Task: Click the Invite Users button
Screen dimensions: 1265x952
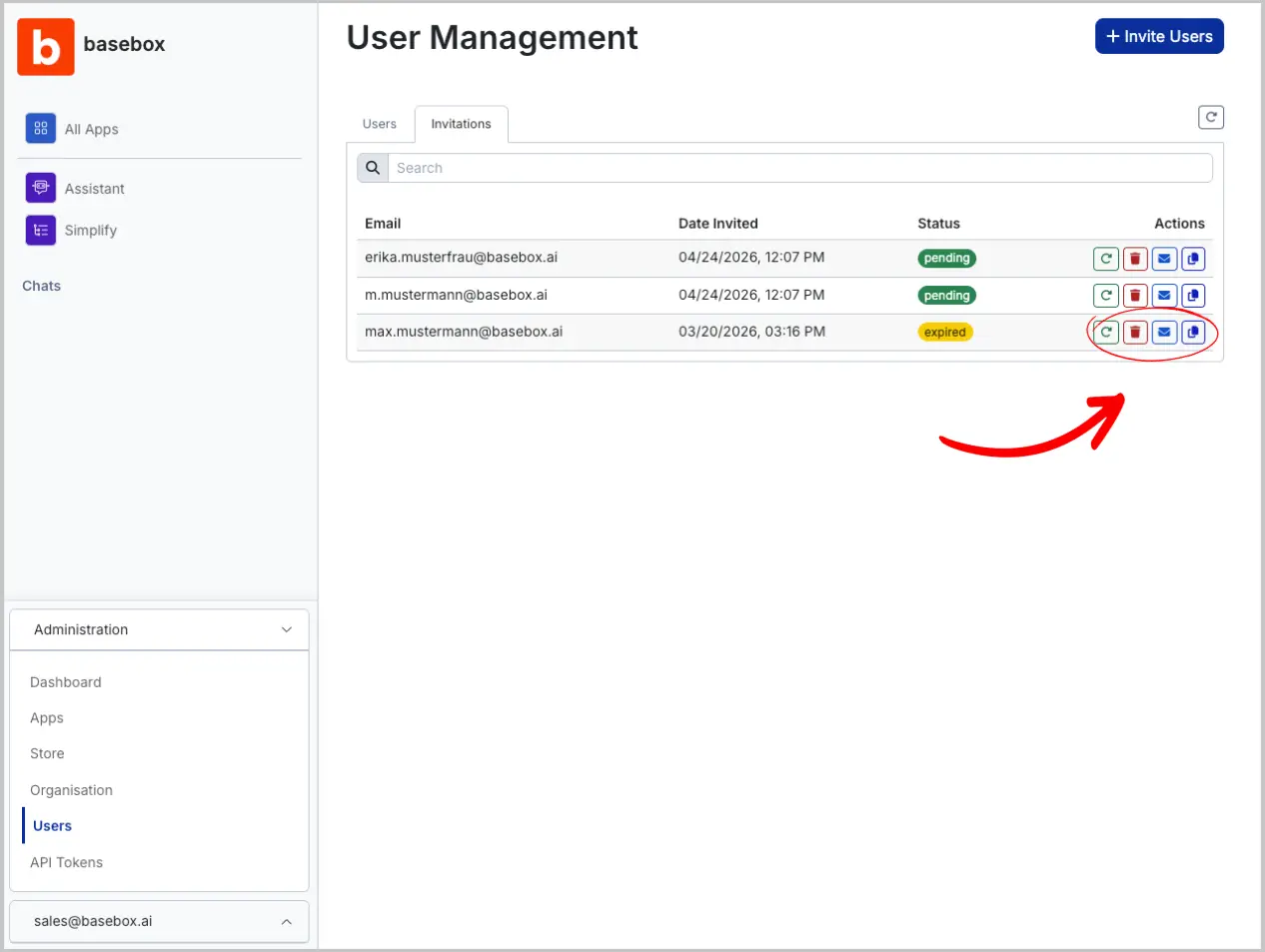Action: 1158,37
